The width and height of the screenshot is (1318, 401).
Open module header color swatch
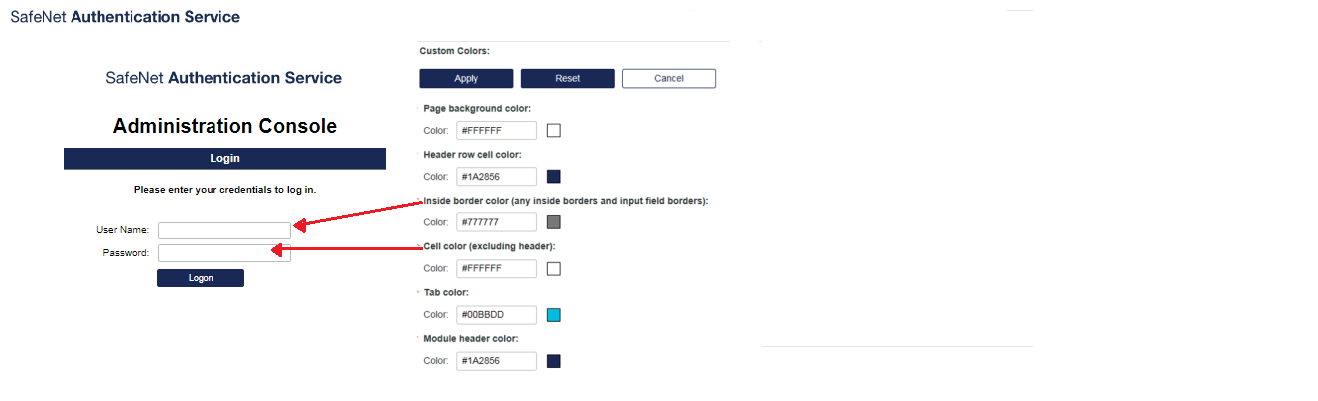pyautogui.click(x=554, y=361)
